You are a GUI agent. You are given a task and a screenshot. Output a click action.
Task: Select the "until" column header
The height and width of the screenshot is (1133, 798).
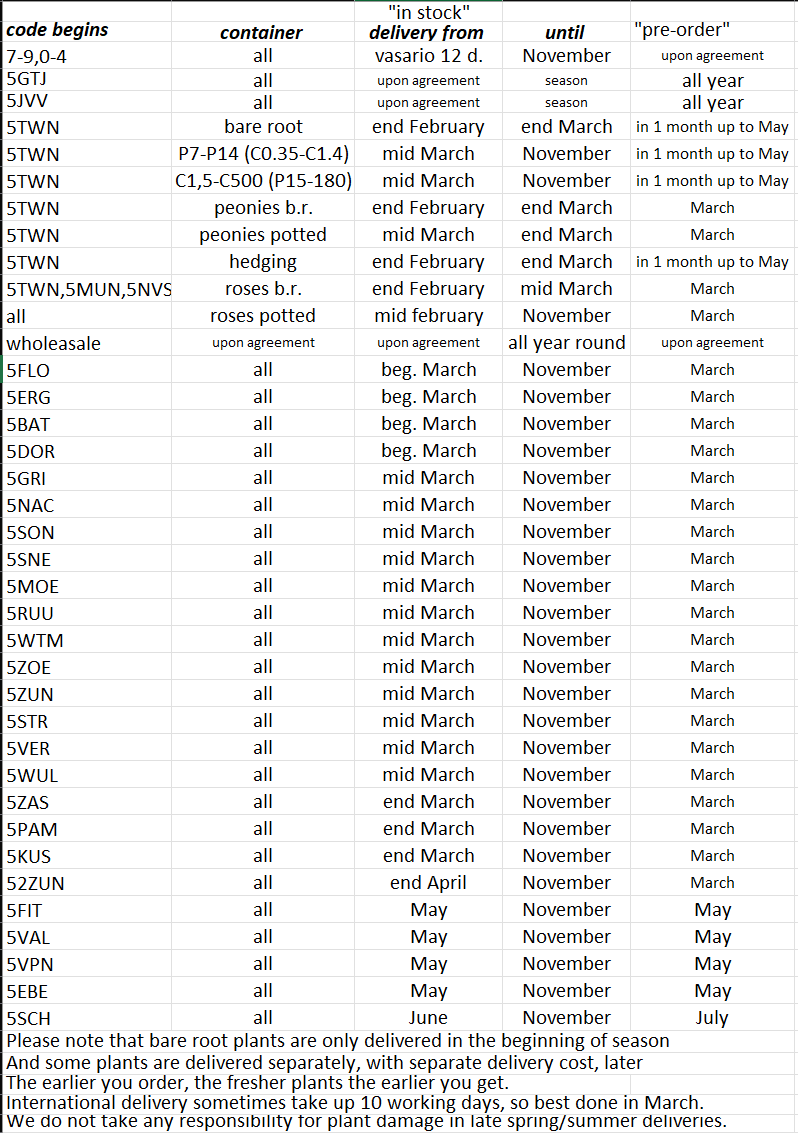(566, 33)
